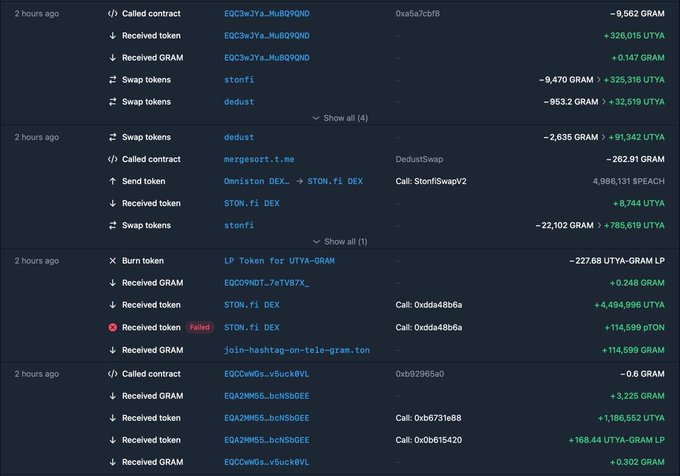The height and width of the screenshot is (476, 680).
Task: Click up-arrow icon on Send token row
Action: coord(112,181)
